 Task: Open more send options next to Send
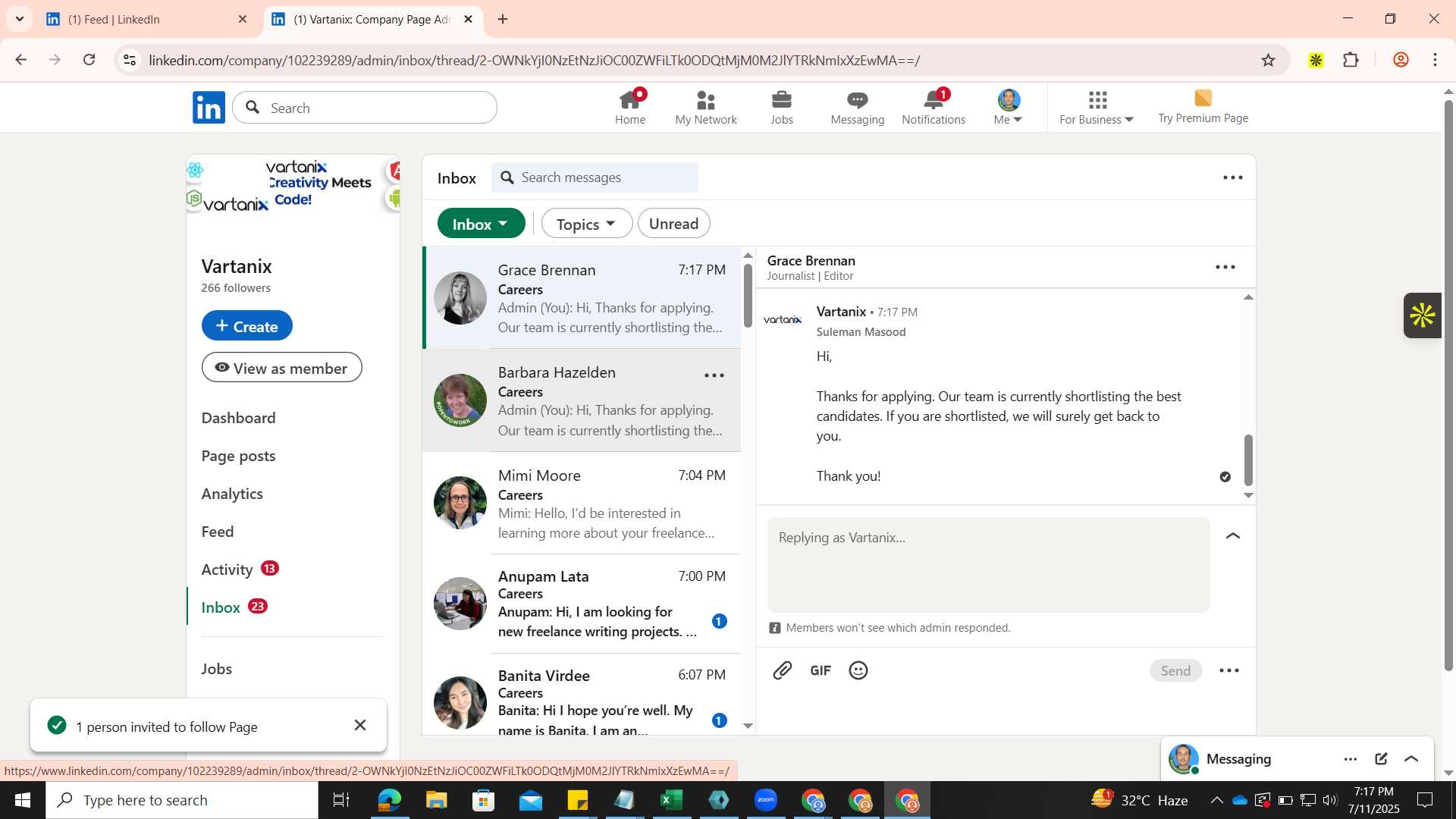pos(1229,670)
